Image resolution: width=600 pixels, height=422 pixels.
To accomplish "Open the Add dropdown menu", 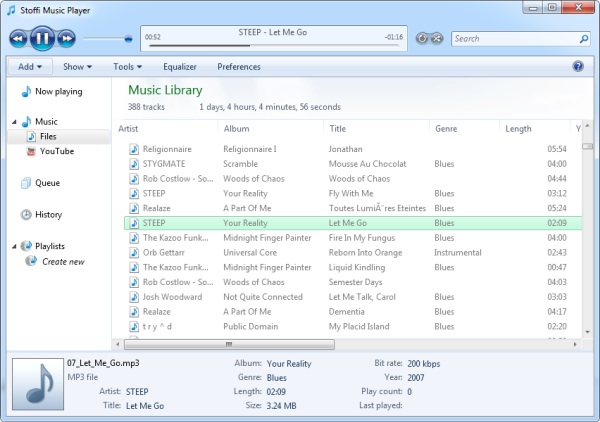I will [x=30, y=67].
